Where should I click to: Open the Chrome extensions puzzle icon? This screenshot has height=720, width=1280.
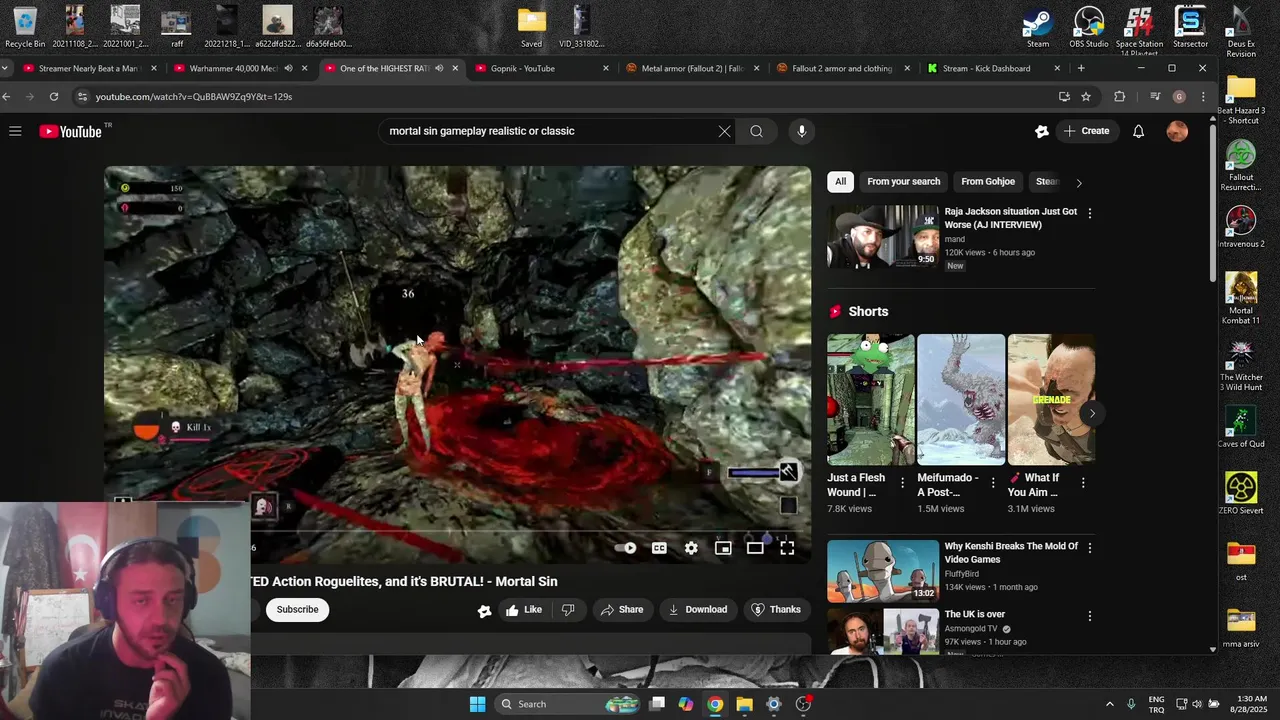point(1119,97)
